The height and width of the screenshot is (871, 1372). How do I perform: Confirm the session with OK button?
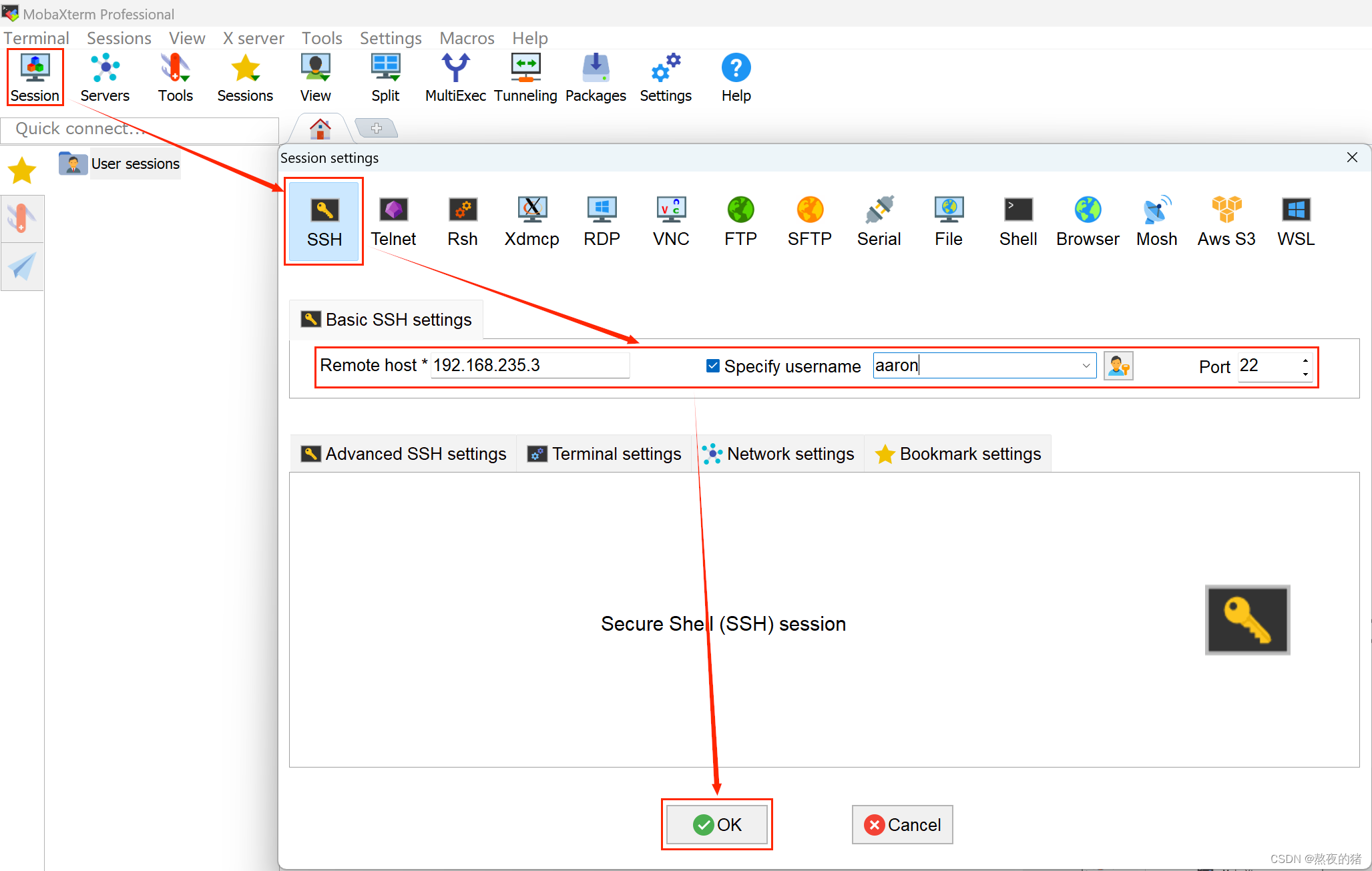[717, 825]
